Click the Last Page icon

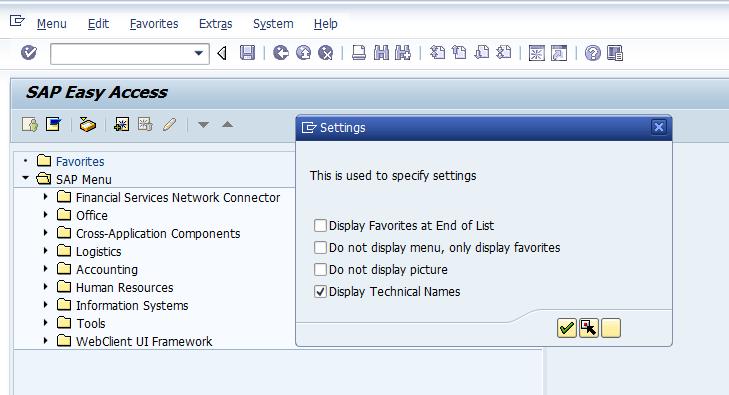click(x=504, y=53)
